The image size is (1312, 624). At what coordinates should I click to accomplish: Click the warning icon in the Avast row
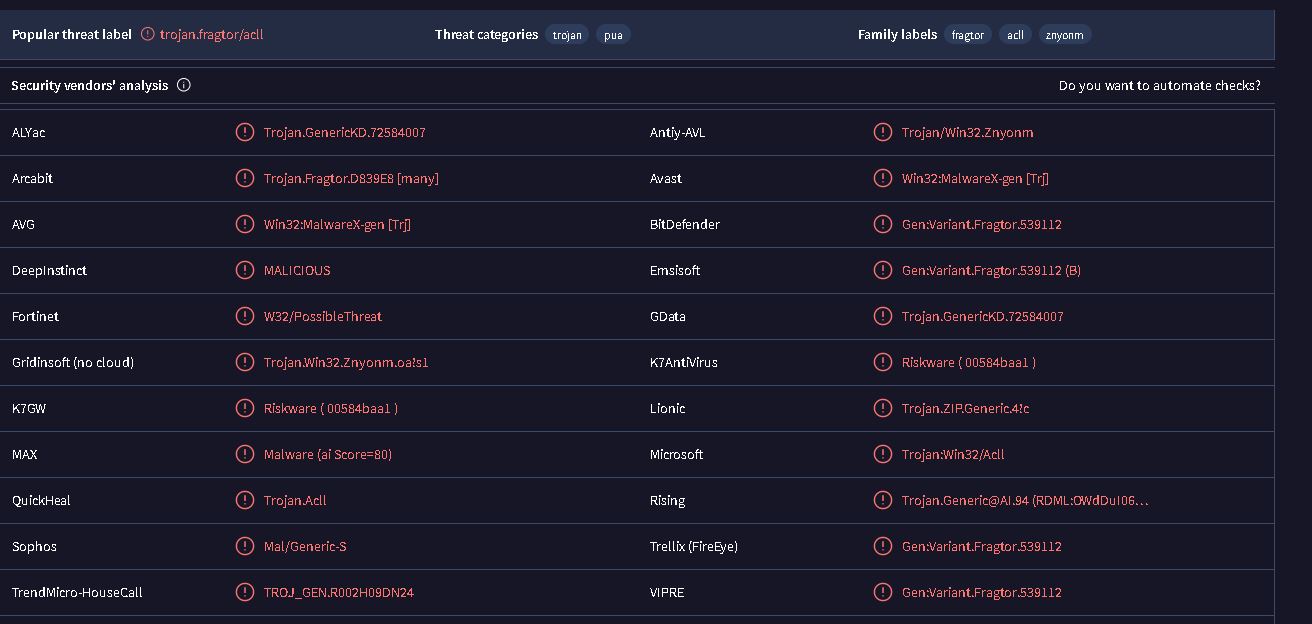tap(883, 178)
